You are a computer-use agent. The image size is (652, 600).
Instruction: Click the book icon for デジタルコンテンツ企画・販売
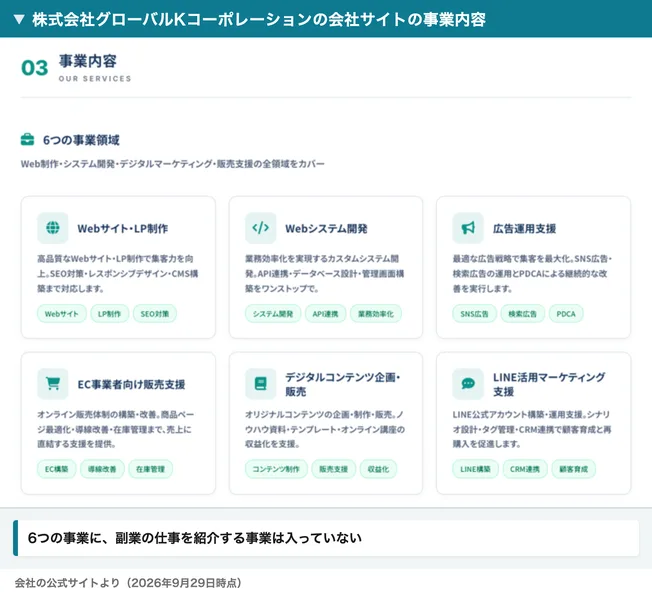[260, 383]
